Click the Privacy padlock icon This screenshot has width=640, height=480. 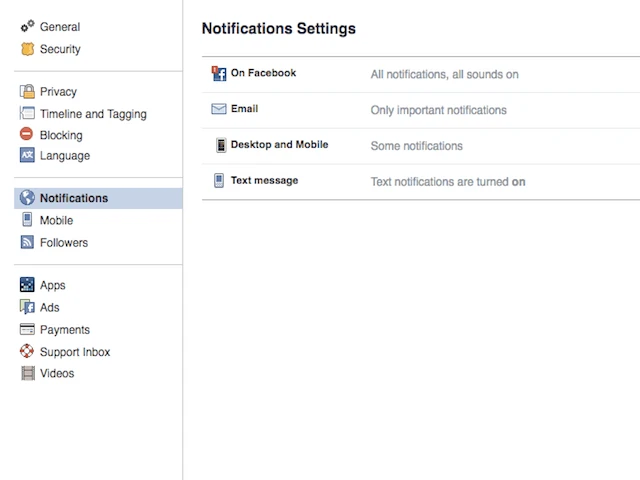coord(27,92)
